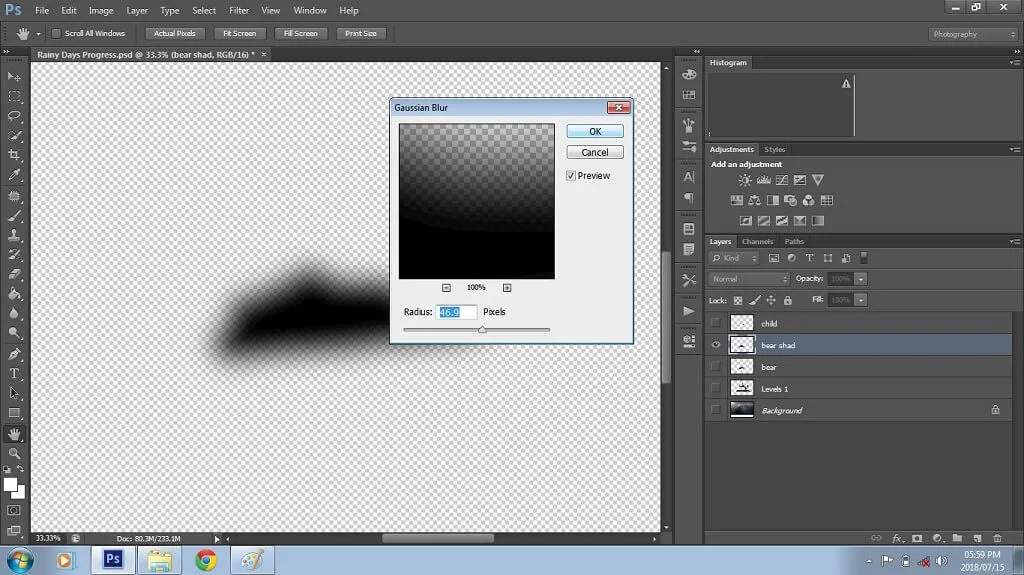The height and width of the screenshot is (575, 1024).
Task: Click the layer style fx icon
Action: click(x=897, y=538)
